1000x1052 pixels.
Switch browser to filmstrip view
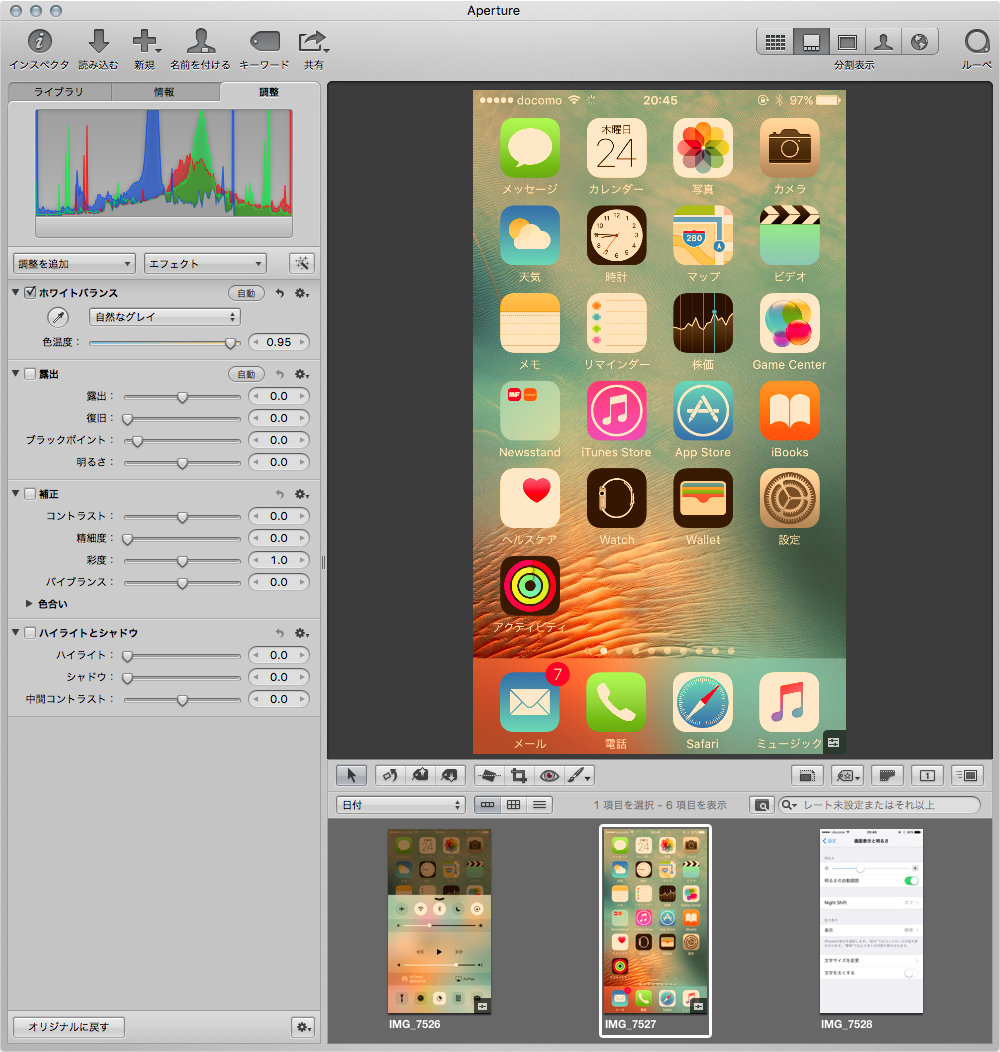(x=487, y=804)
